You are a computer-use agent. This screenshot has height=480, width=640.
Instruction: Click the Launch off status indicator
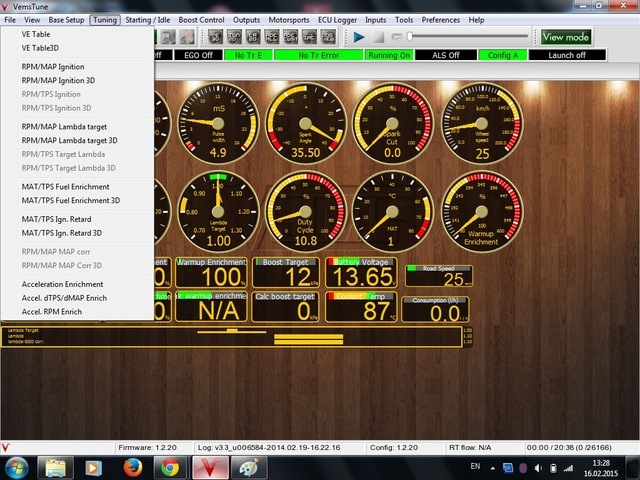(567, 55)
